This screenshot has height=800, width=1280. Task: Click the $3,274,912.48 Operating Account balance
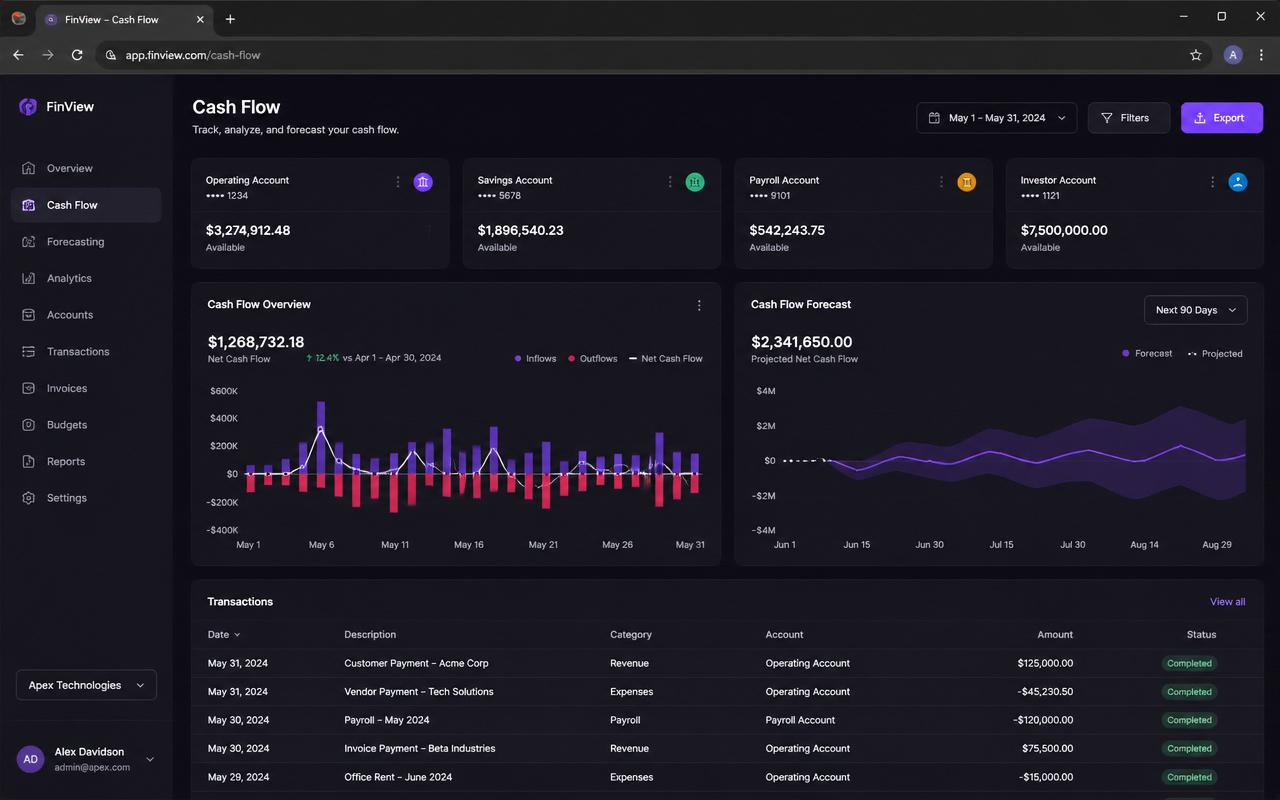(248, 230)
